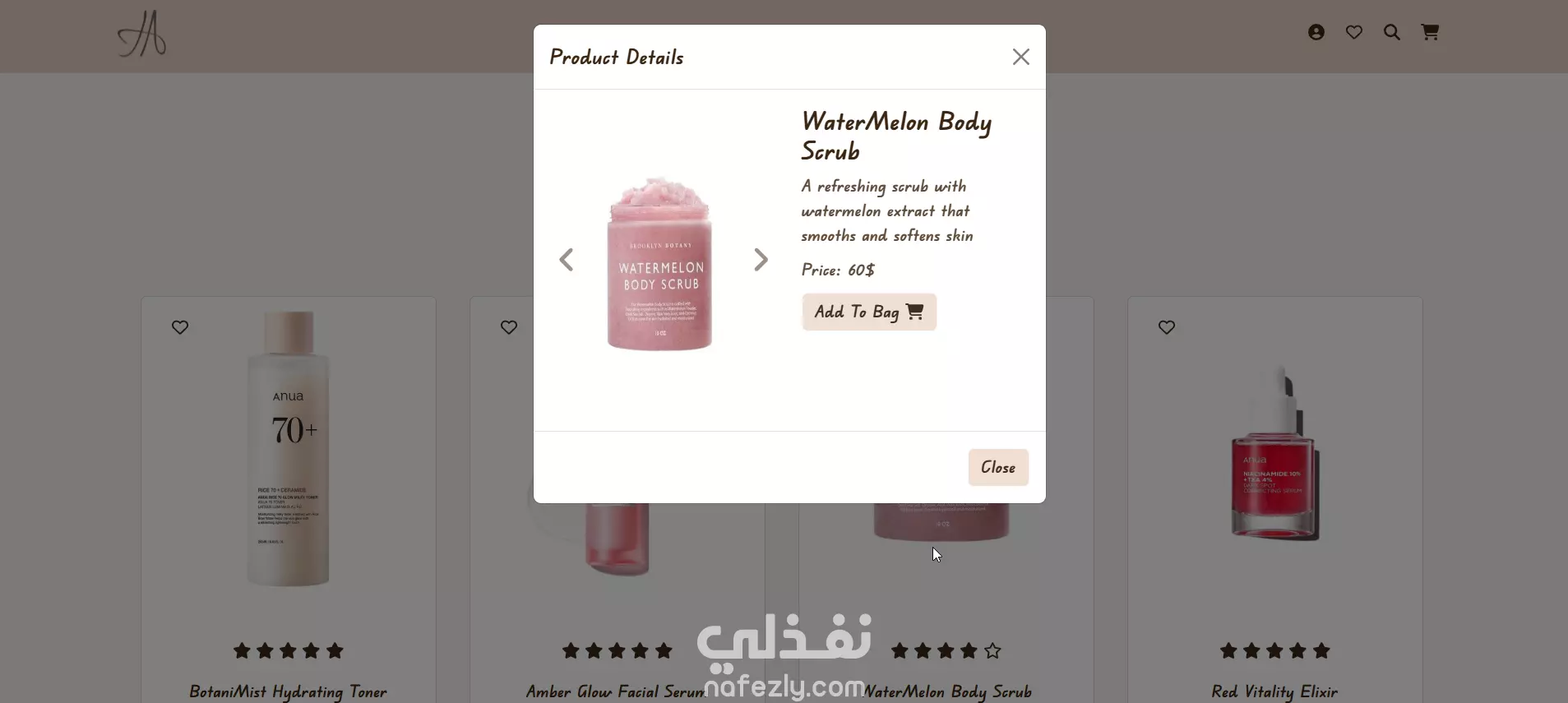Close the Product Details dialog with X
This screenshot has width=1568, height=703.
(1021, 57)
